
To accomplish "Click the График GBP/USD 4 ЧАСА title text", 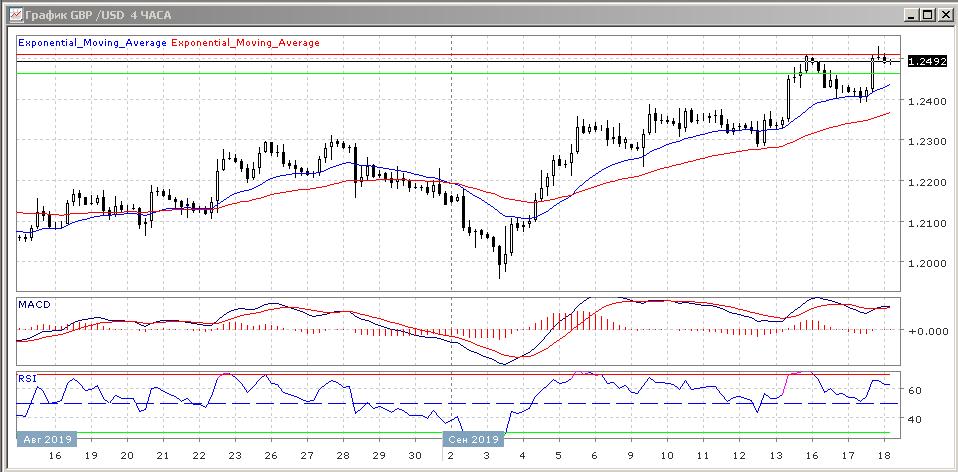I will click(x=88, y=15).
